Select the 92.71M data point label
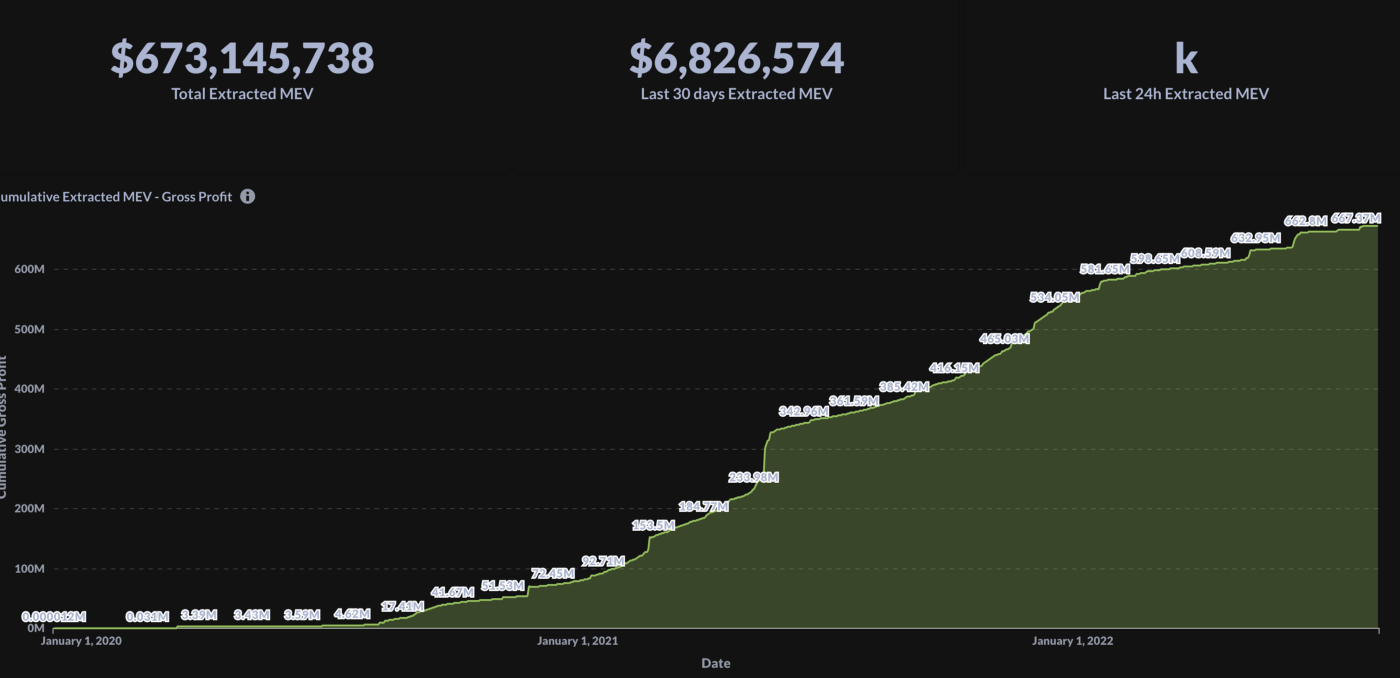1400x678 pixels. pyautogui.click(x=603, y=561)
